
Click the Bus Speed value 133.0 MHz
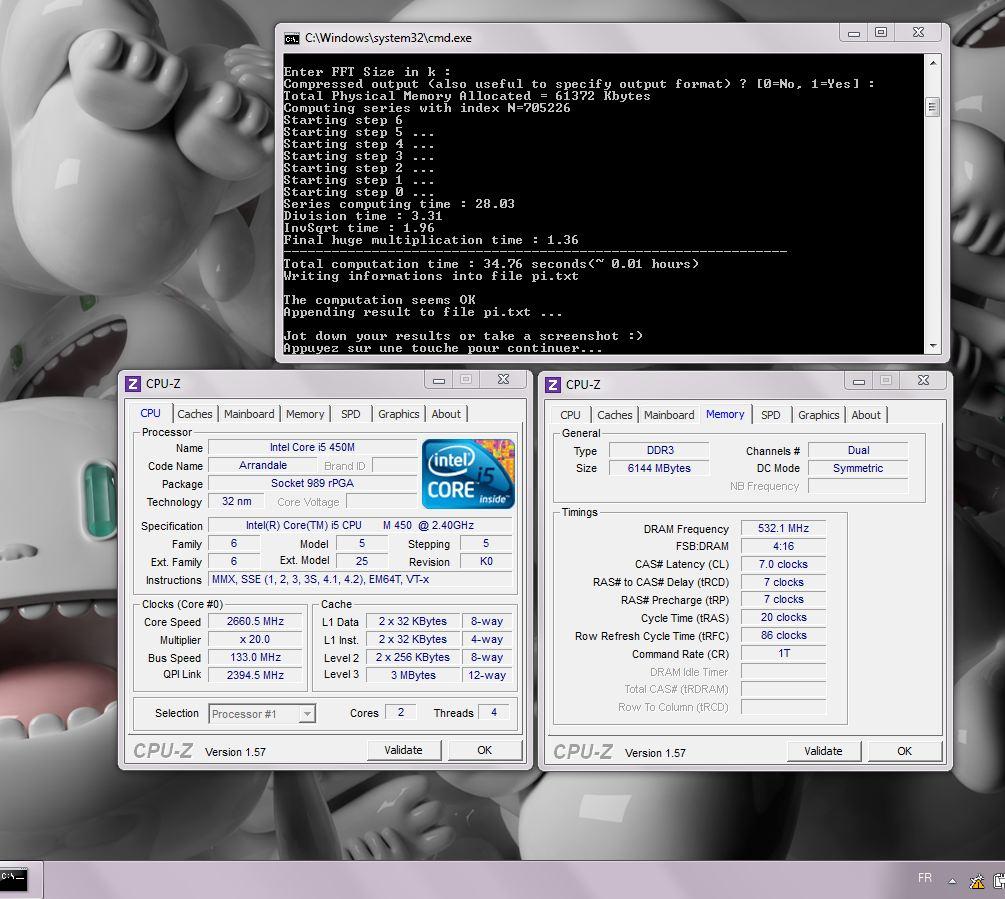pyautogui.click(x=255, y=657)
